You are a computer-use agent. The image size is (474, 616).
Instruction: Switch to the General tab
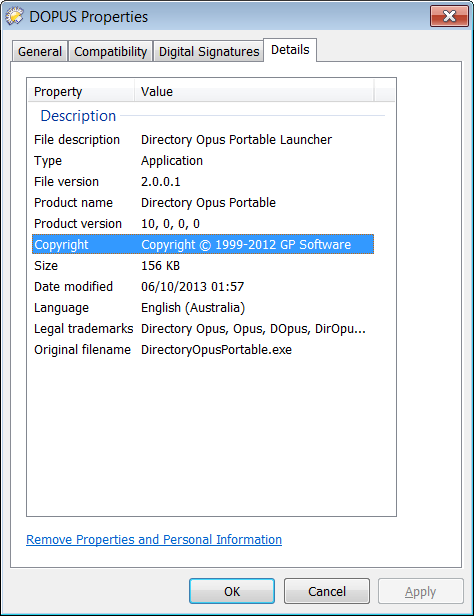pos(40,51)
